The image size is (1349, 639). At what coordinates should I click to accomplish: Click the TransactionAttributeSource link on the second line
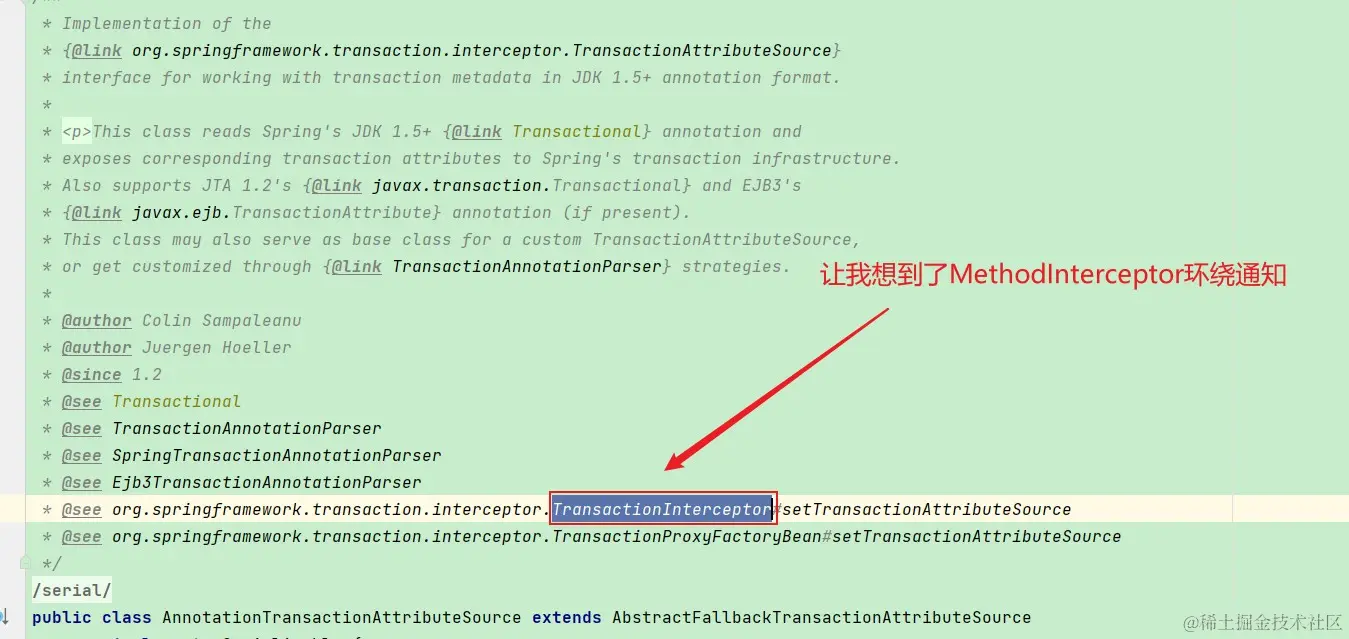coord(482,50)
